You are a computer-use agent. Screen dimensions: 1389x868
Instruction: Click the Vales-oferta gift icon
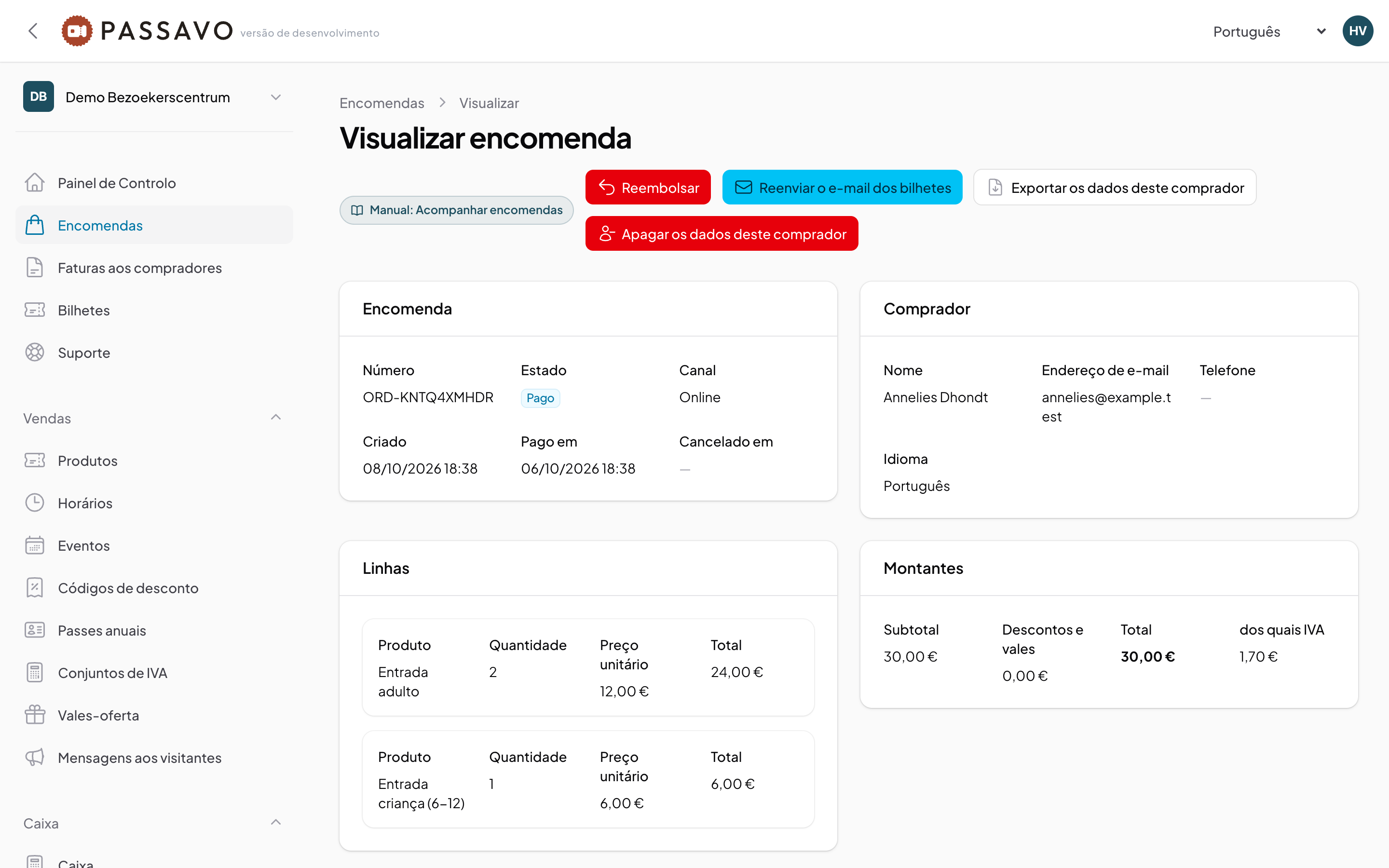(x=34, y=715)
